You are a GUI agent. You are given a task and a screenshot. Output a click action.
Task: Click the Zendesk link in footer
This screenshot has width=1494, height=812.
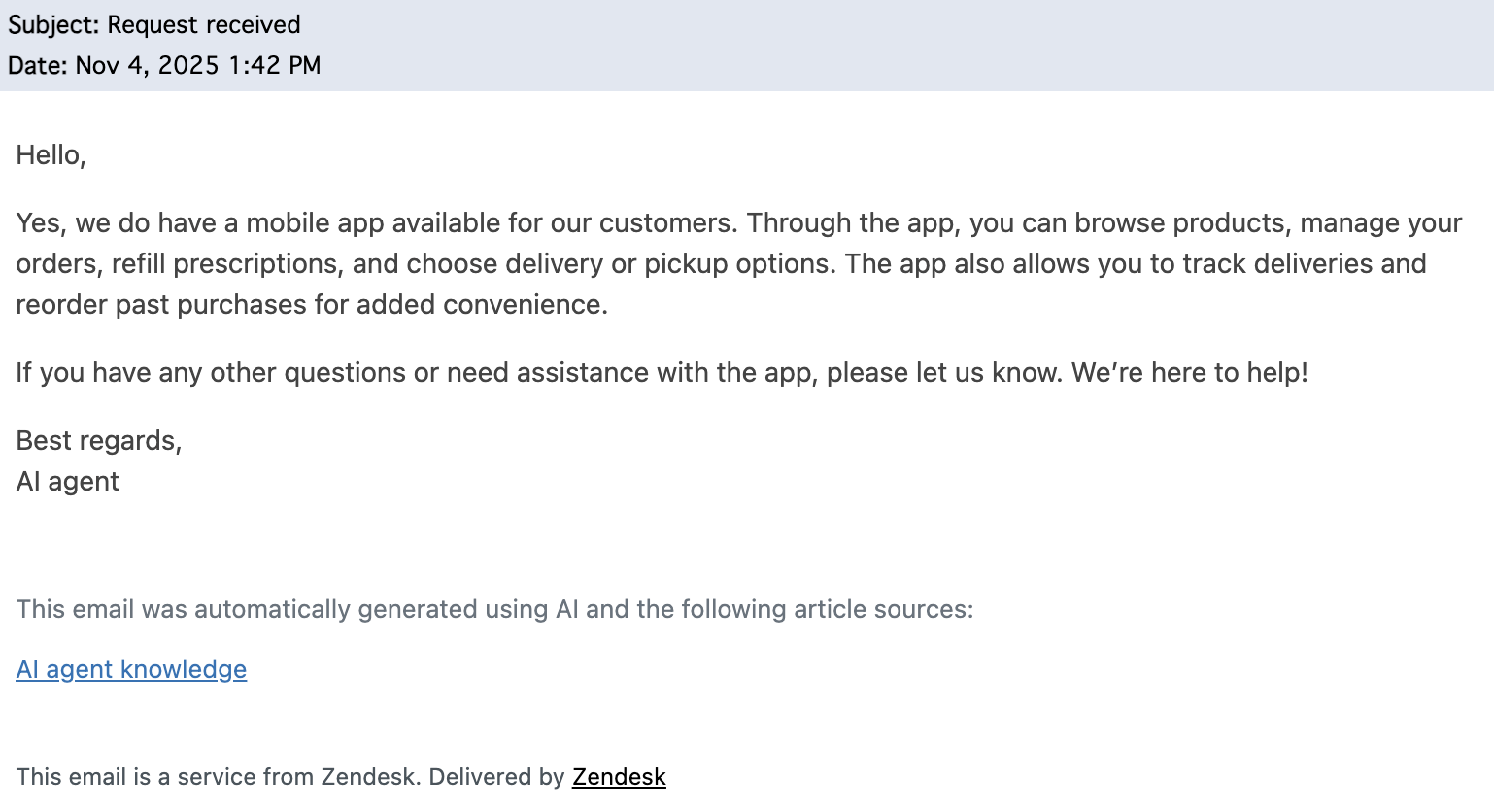[619, 777]
